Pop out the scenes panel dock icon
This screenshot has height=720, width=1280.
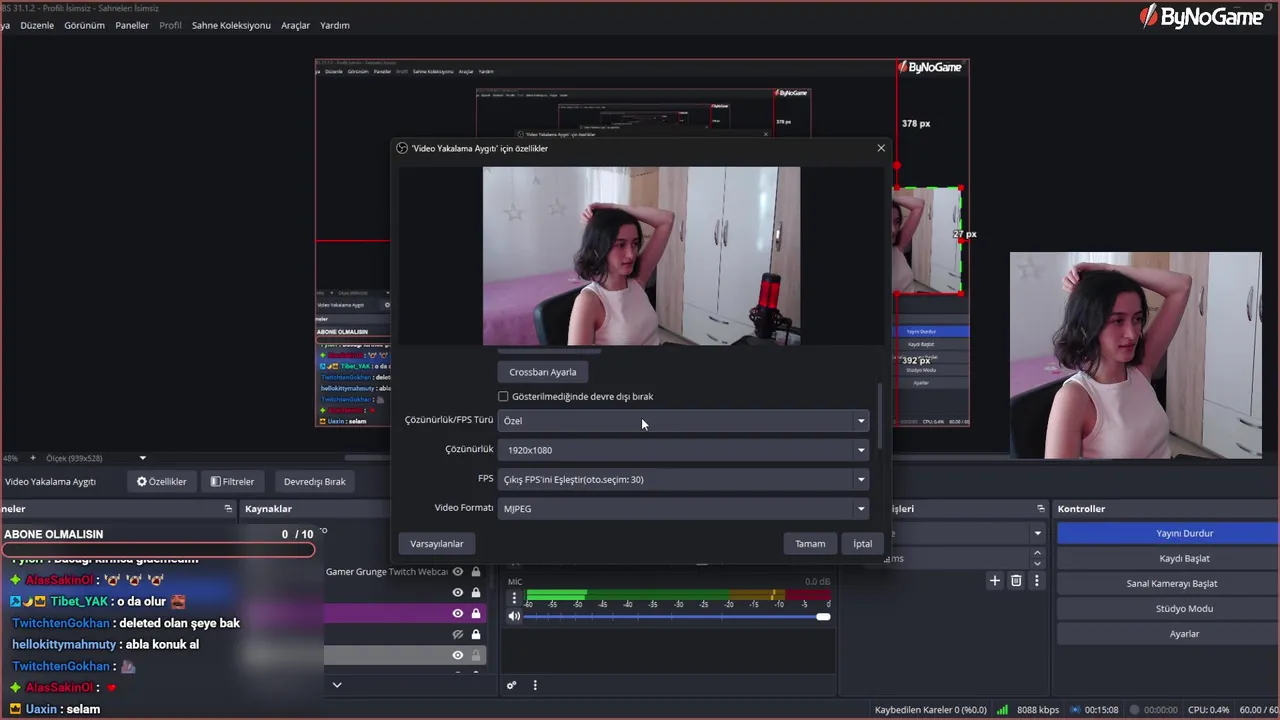click(x=228, y=509)
